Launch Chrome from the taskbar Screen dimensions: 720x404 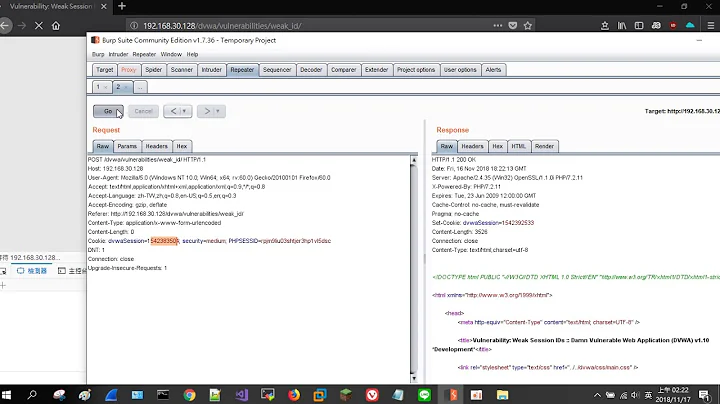[189, 395]
